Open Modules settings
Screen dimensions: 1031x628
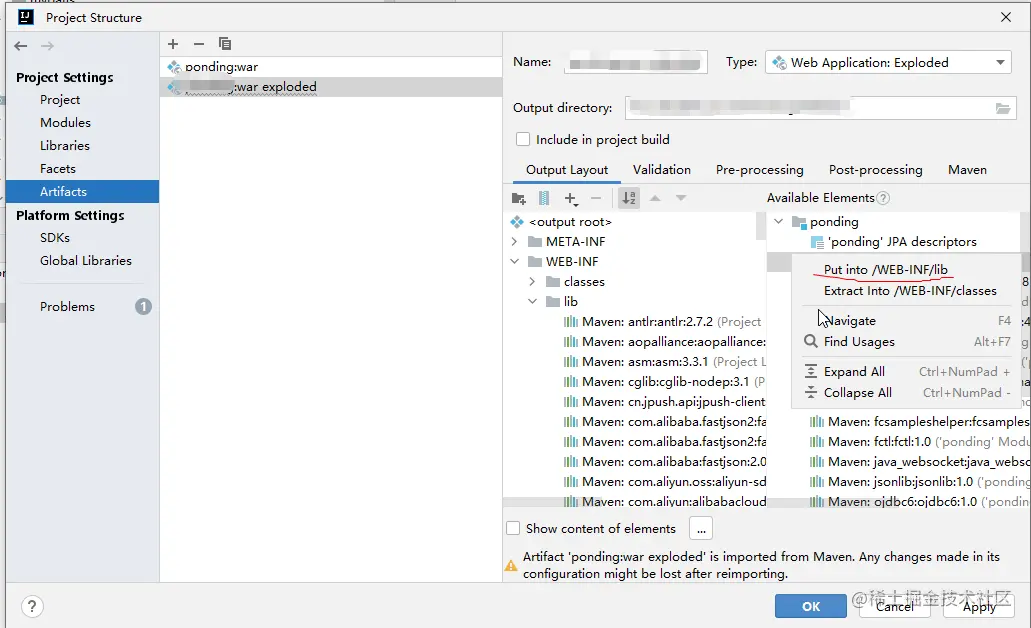point(65,123)
